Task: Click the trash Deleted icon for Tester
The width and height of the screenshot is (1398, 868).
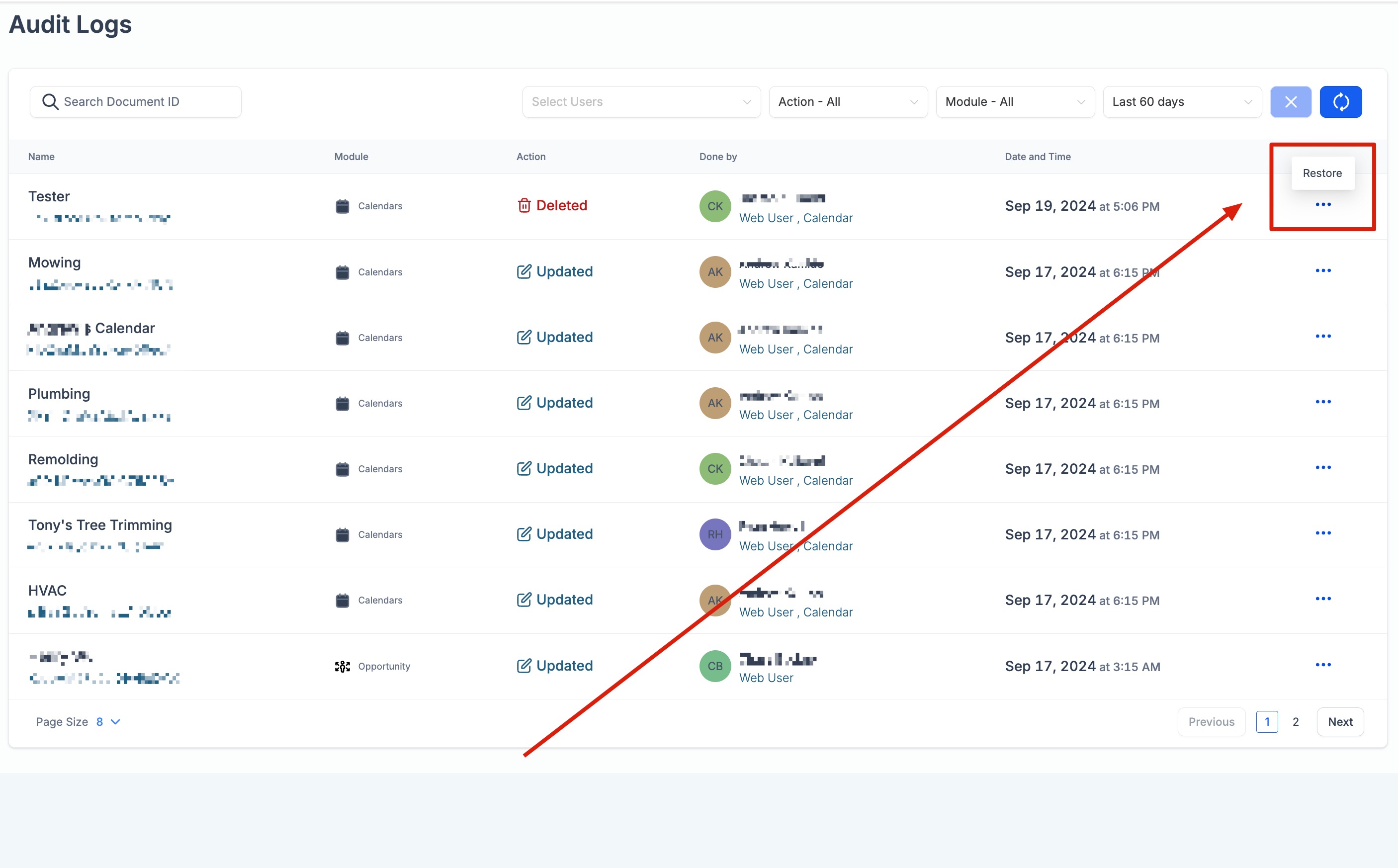Action: (x=524, y=205)
